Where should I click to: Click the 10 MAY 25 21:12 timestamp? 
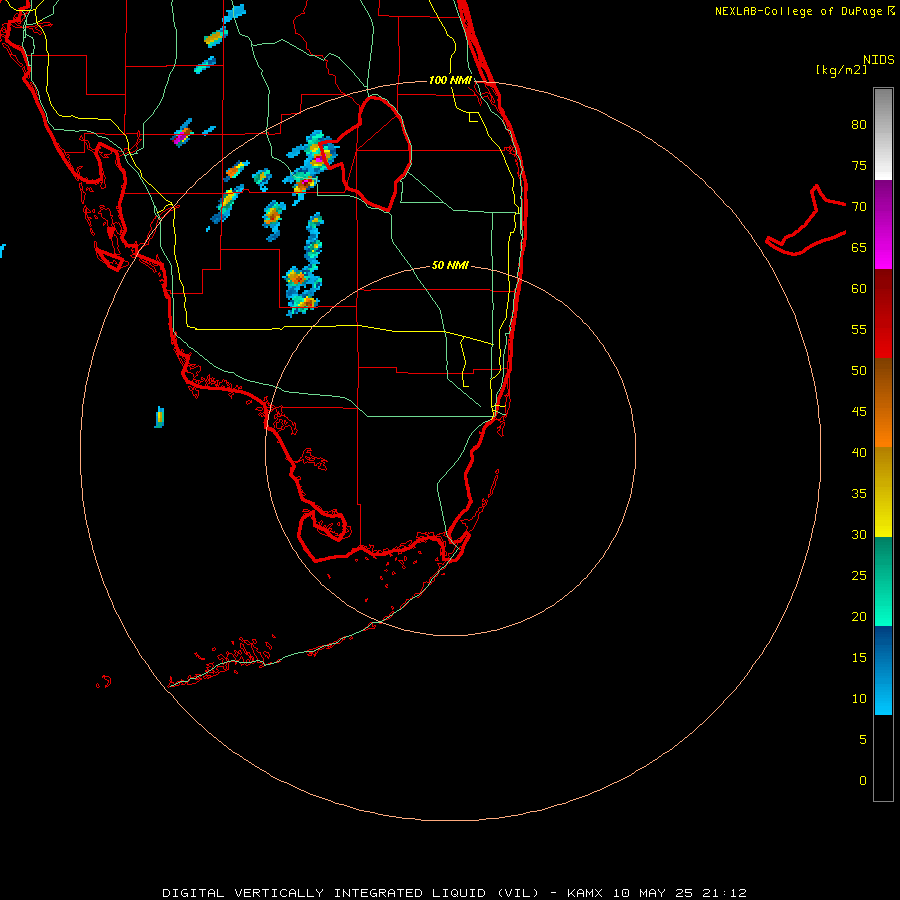(680, 893)
